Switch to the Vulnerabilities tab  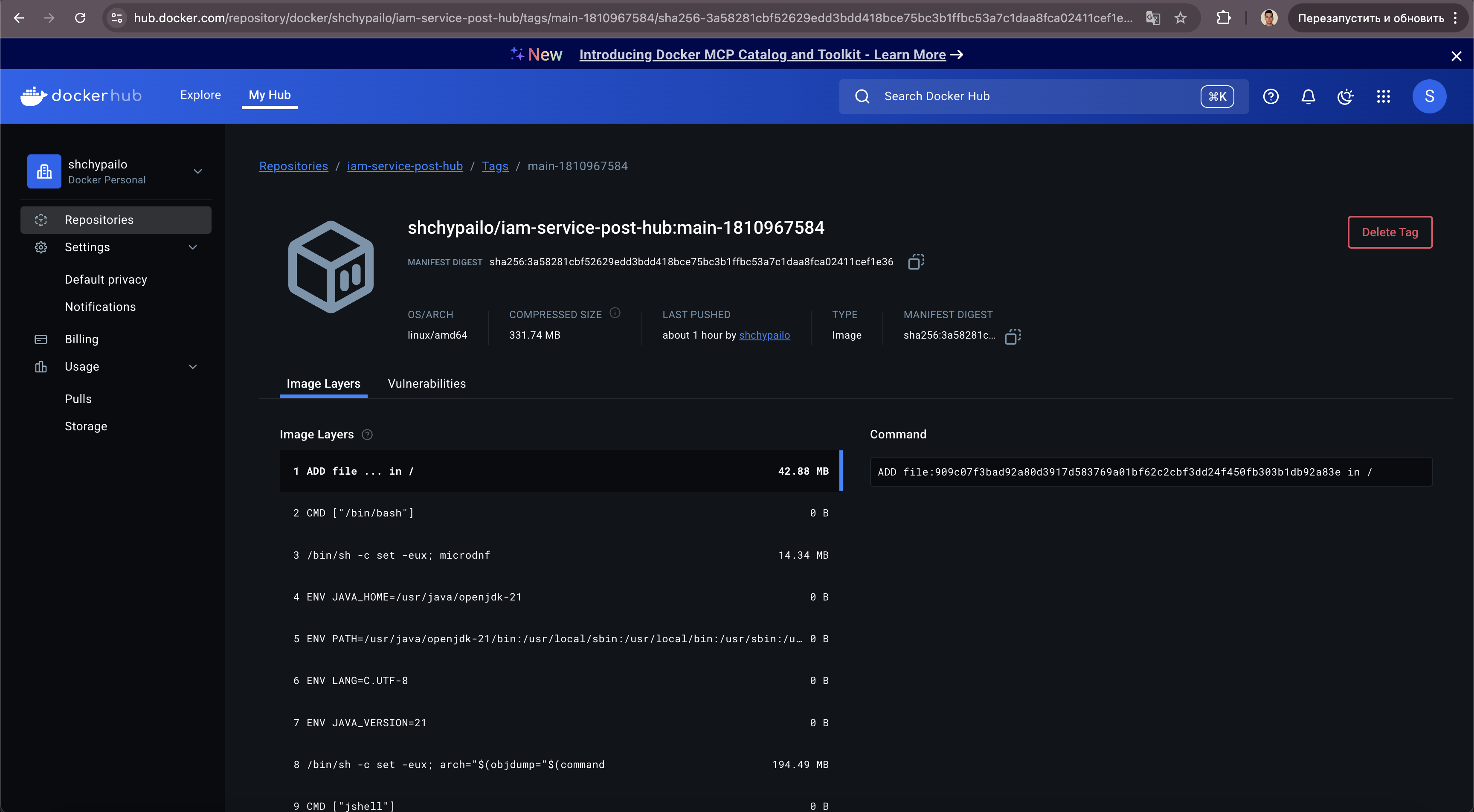427,383
